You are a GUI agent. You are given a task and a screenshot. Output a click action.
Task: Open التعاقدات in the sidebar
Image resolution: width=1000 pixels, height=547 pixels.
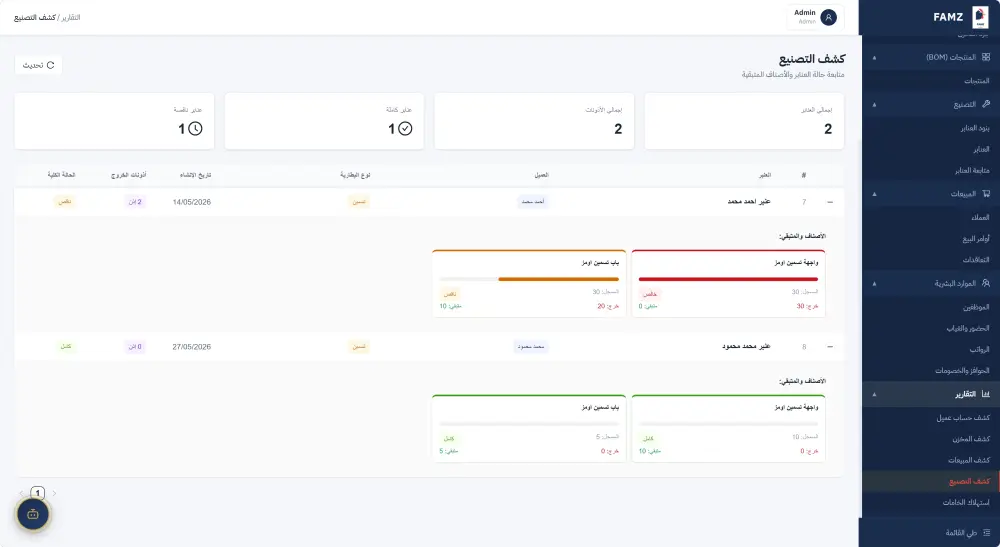(x=976, y=259)
